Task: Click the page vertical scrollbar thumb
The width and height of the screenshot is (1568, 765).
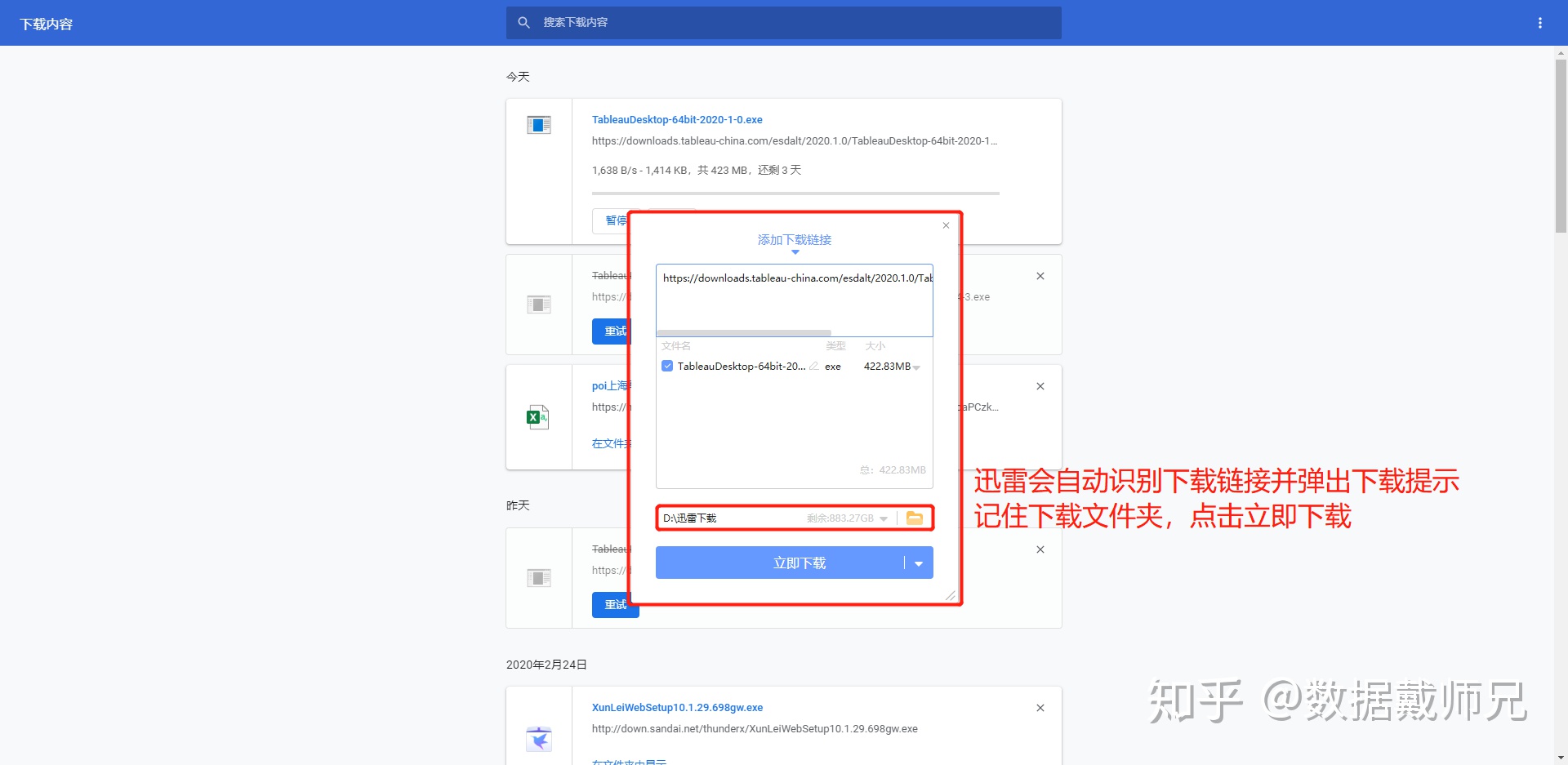Action: click(x=1561, y=145)
